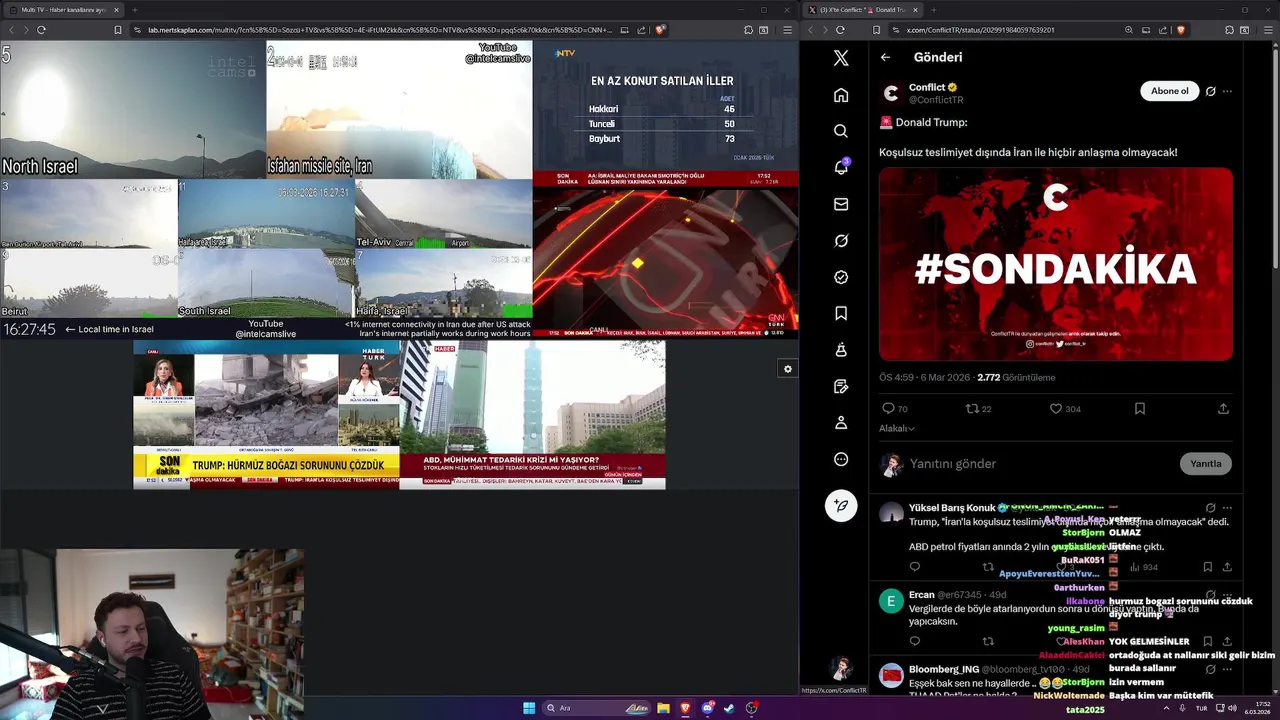Image resolution: width=1280 pixels, height=720 pixels.
Task: Open Bloomberg_ING reply username
Action: click(944, 669)
